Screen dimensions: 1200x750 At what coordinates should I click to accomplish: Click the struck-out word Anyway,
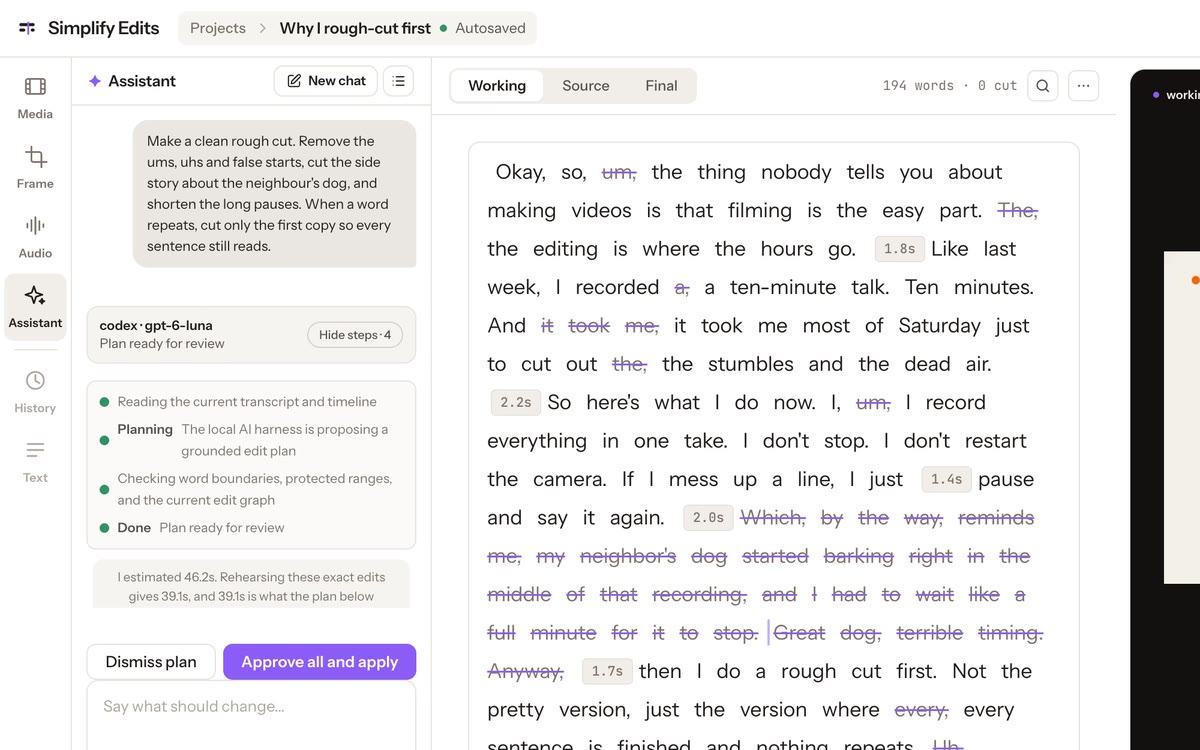526,671
